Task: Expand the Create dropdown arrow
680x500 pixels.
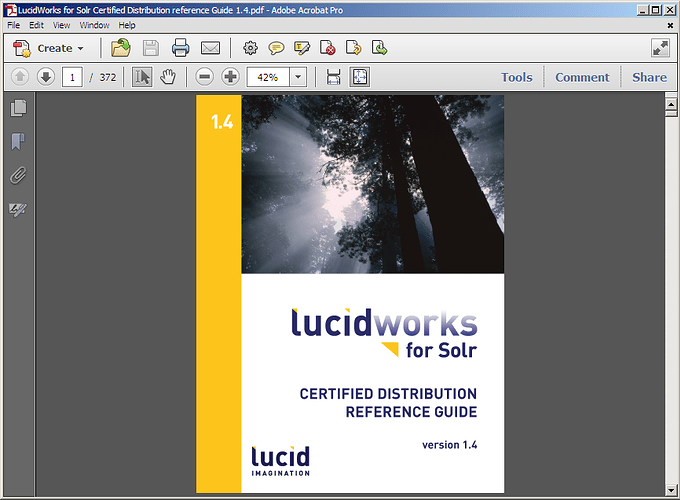Action: (81, 49)
